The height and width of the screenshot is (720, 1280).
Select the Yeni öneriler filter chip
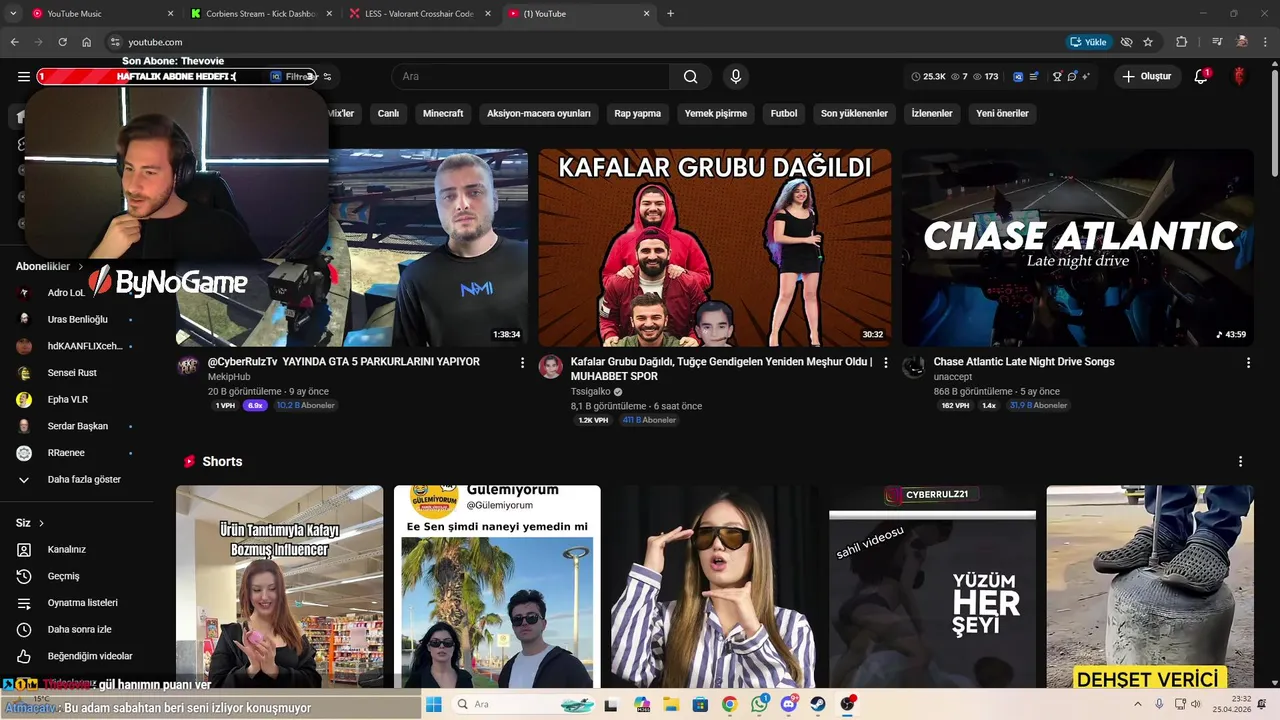pos(1002,114)
